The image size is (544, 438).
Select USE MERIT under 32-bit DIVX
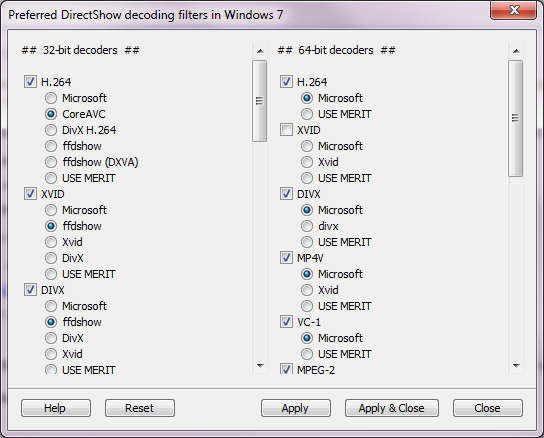(x=51, y=369)
